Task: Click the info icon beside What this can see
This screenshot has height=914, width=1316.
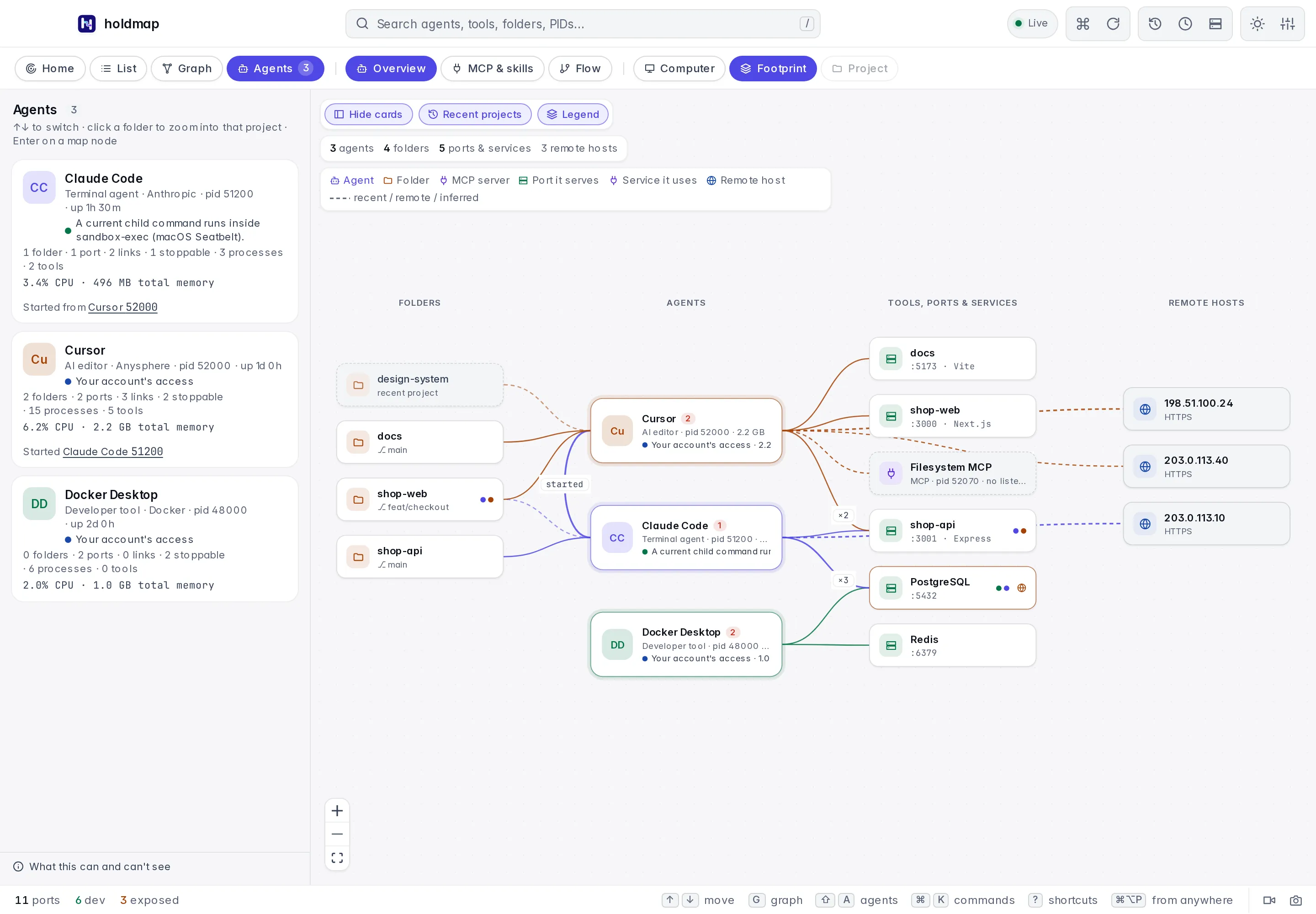Action: point(18,866)
